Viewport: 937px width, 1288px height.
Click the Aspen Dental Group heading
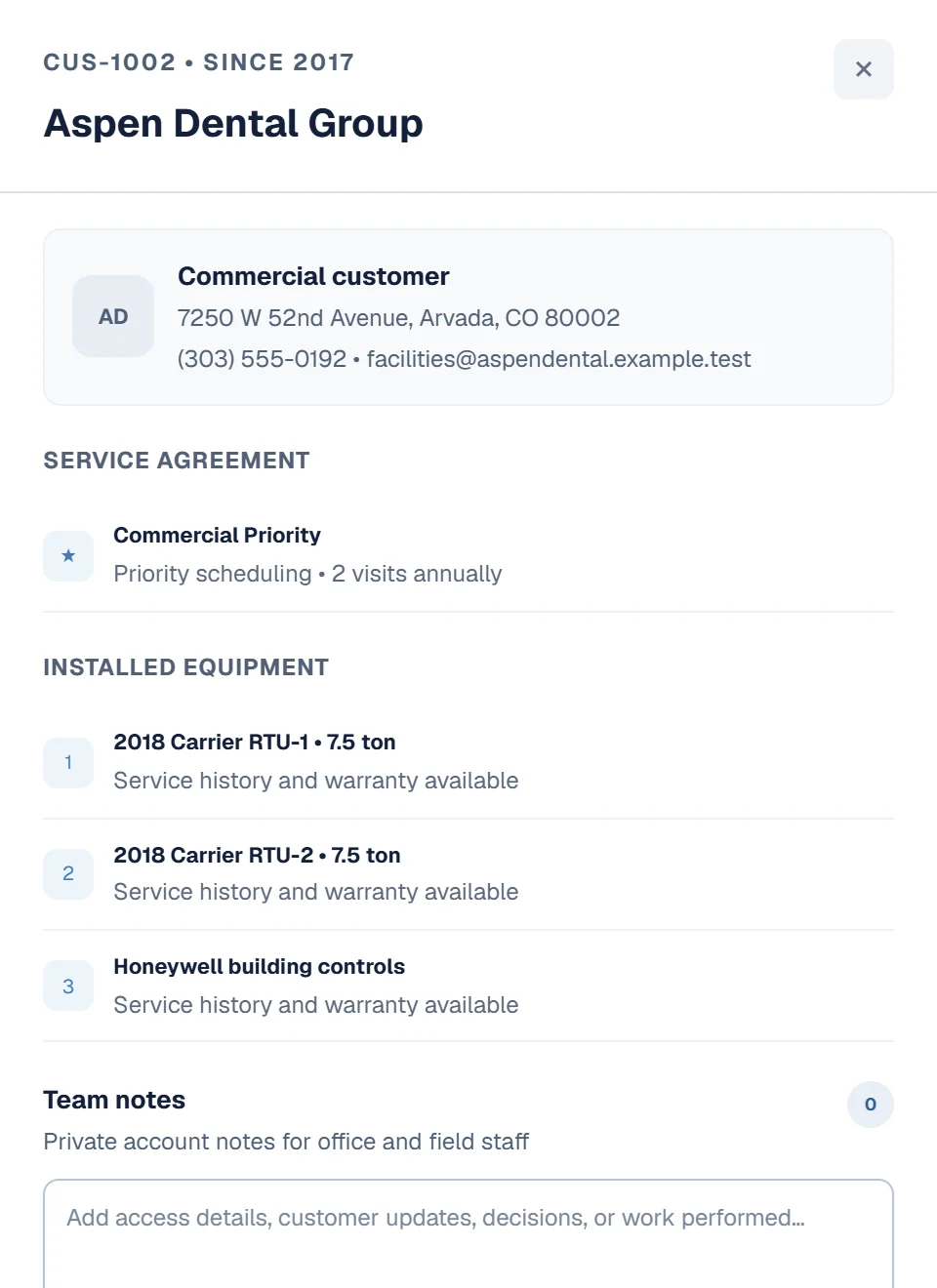(x=233, y=124)
